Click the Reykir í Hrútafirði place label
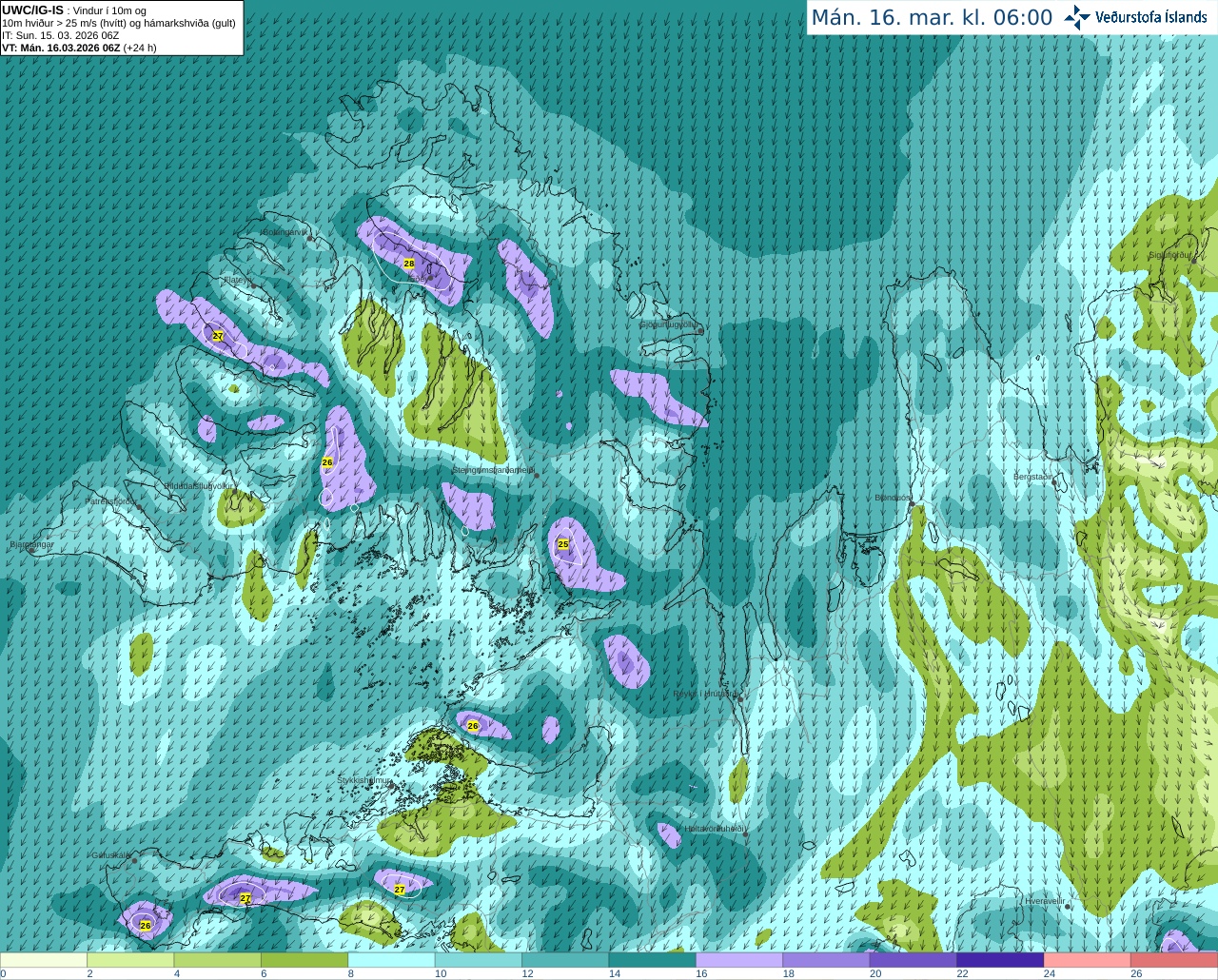Viewport: 1218px width, 980px height. pos(706,694)
